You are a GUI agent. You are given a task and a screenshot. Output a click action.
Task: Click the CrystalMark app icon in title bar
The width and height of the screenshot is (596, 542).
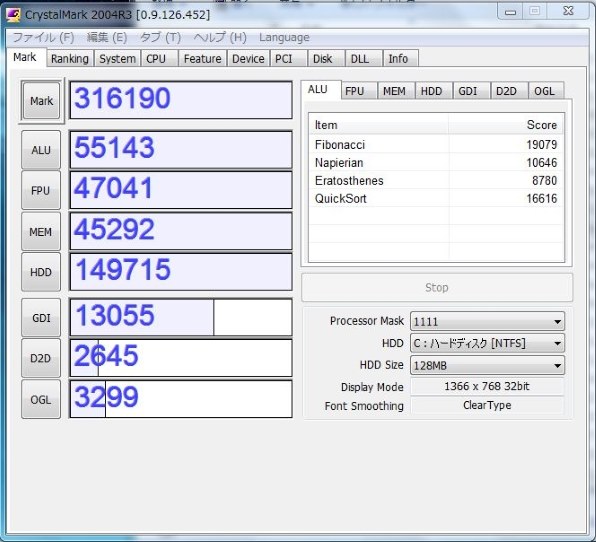click(13, 15)
